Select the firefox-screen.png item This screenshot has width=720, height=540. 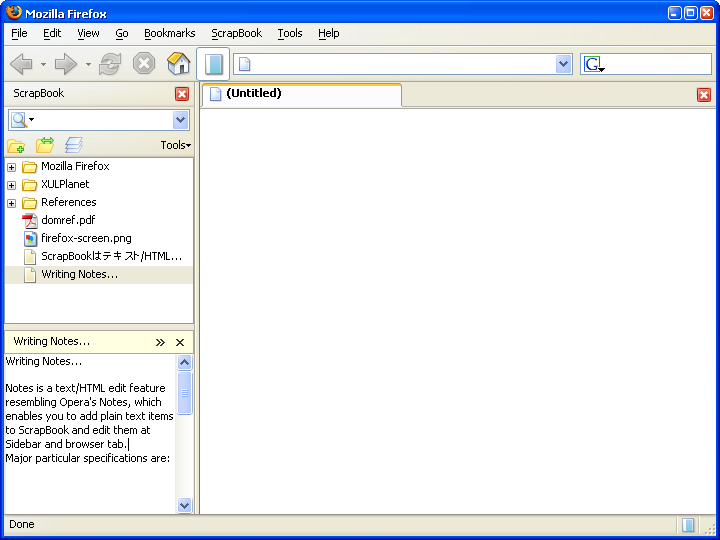click(x=86, y=238)
